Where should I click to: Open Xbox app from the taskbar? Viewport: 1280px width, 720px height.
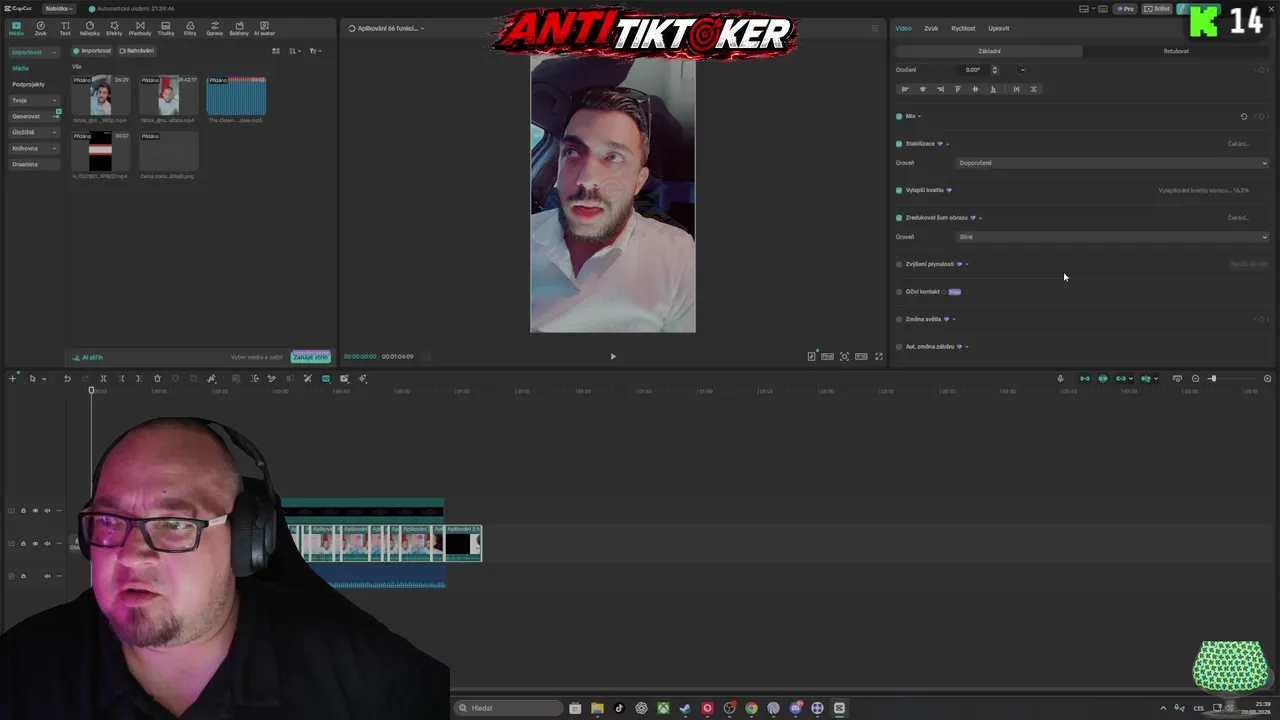point(663,708)
